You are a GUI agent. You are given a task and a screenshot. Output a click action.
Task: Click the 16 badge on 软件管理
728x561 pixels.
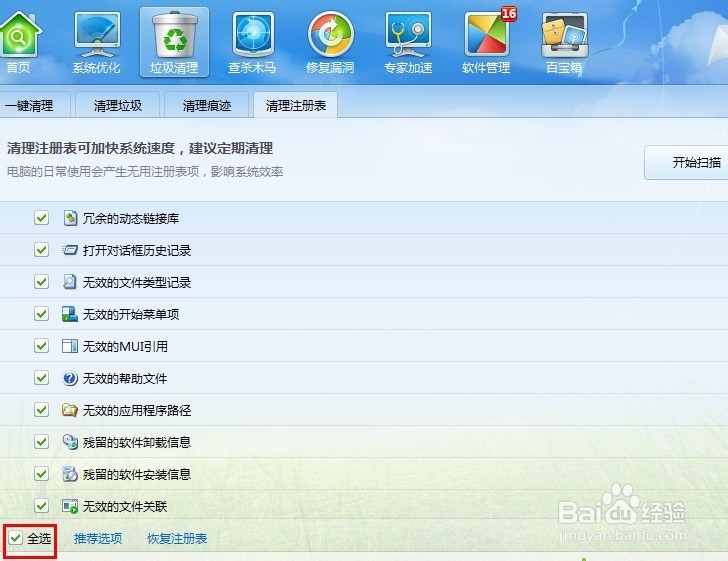coord(509,13)
